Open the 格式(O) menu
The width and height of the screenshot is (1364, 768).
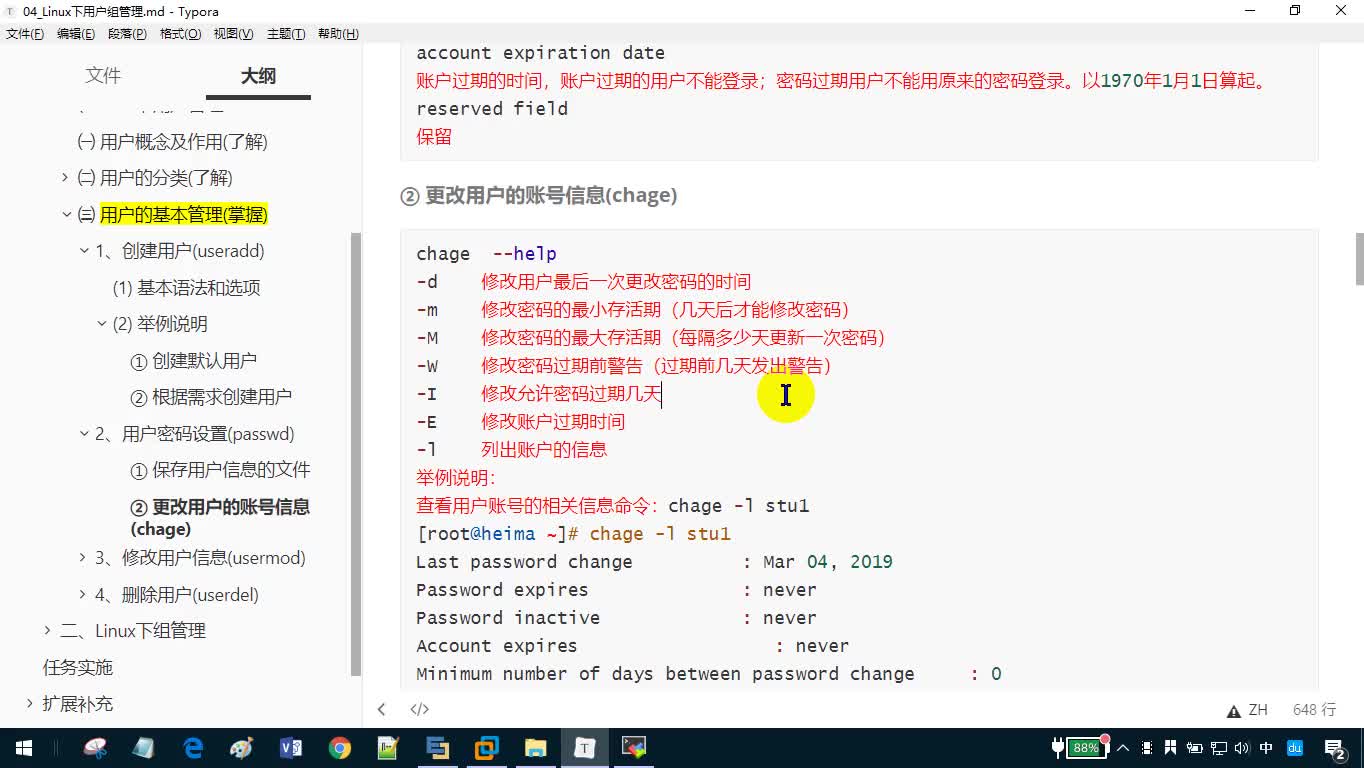[x=180, y=34]
